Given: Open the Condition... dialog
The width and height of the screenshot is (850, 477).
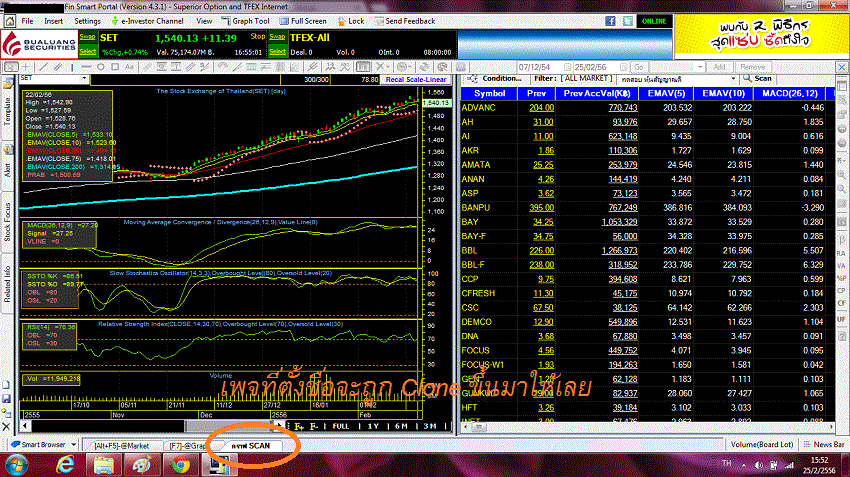Looking at the screenshot, I should (495, 79).
